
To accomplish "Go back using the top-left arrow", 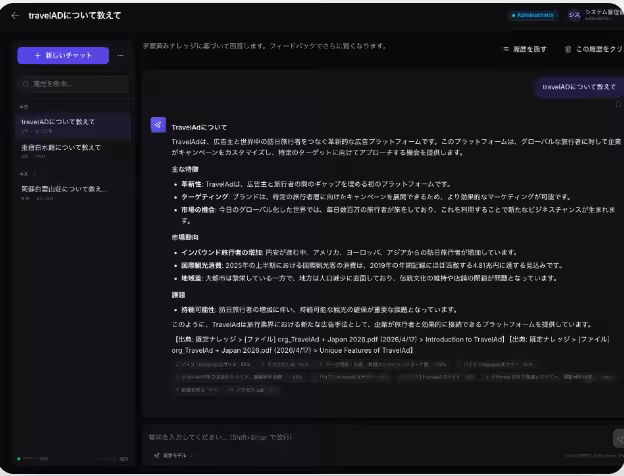I will pos(15,16).
